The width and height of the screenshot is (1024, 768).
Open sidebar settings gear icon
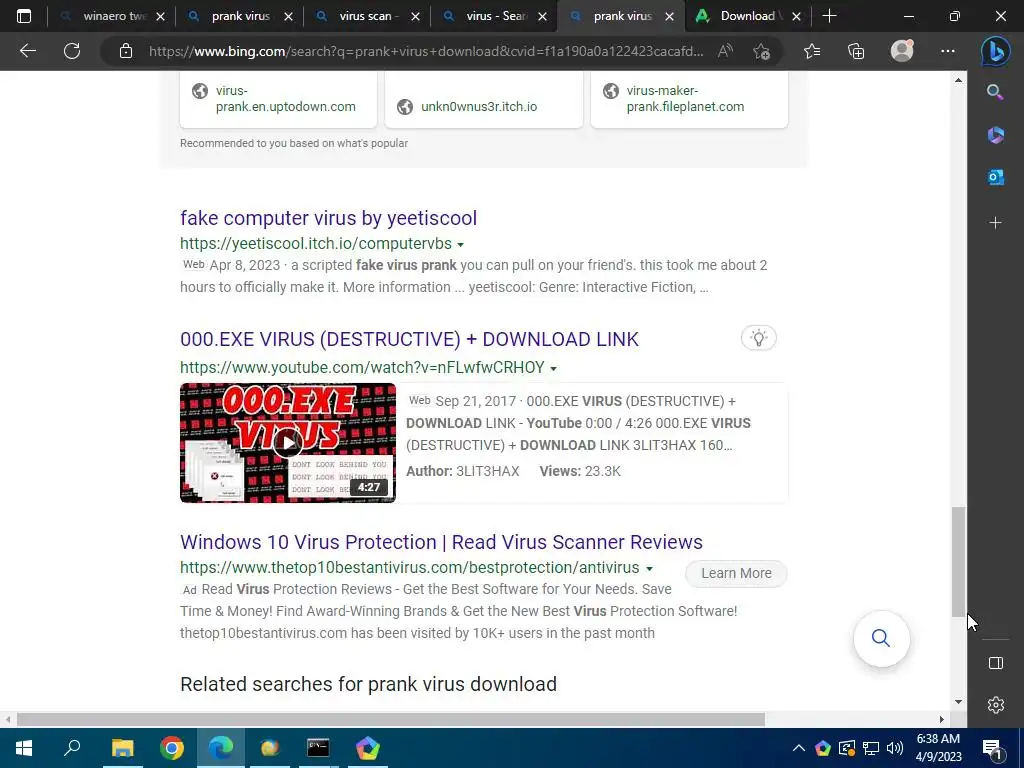(995, 705)
